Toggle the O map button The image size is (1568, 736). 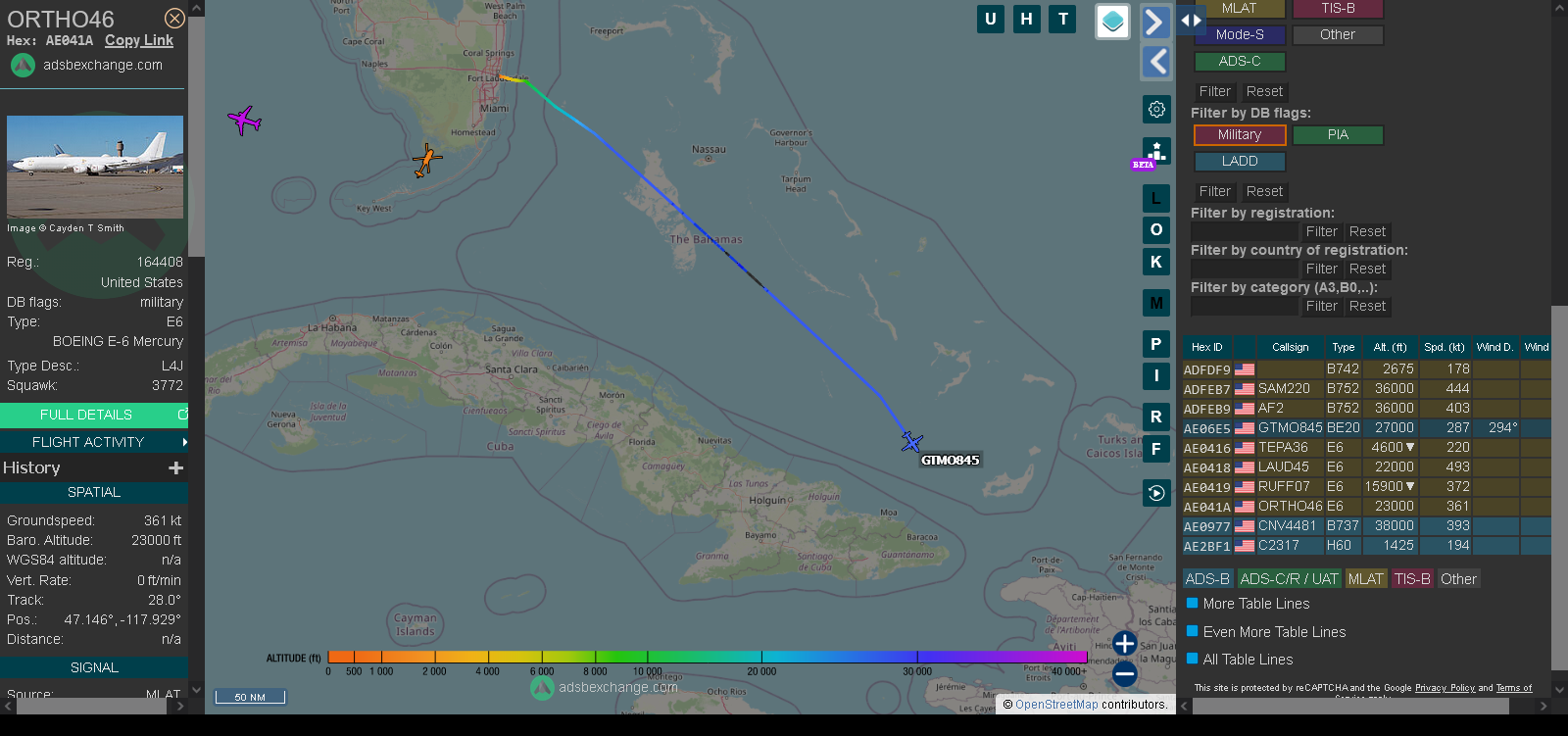tap(1156, 230)
